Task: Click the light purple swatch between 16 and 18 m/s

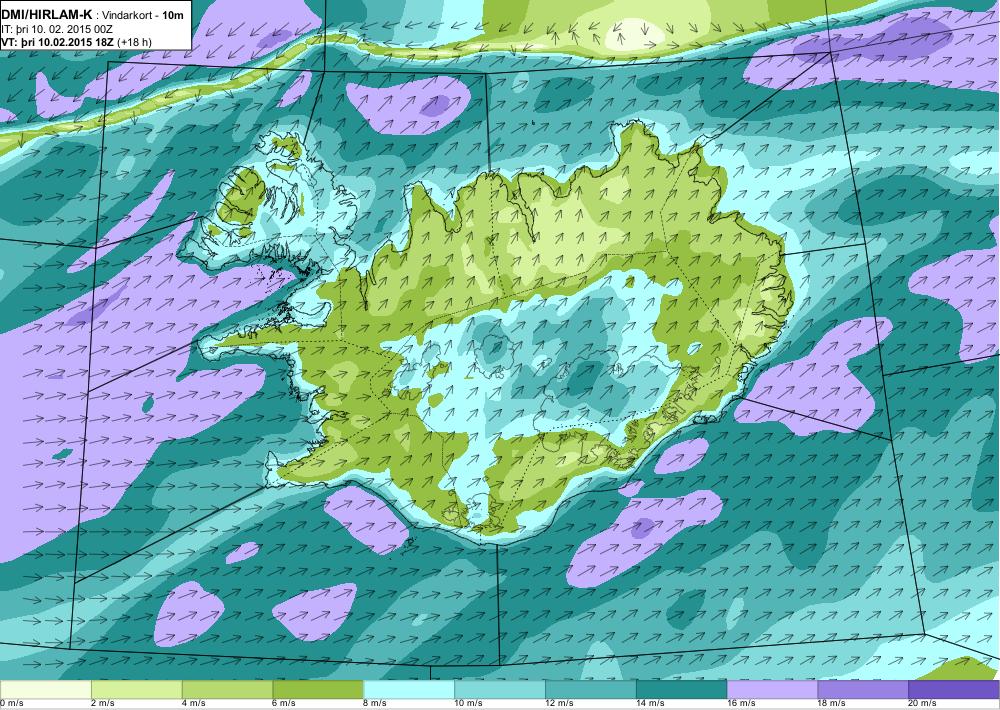Action: pyautogui.click(x=772, y=689)
